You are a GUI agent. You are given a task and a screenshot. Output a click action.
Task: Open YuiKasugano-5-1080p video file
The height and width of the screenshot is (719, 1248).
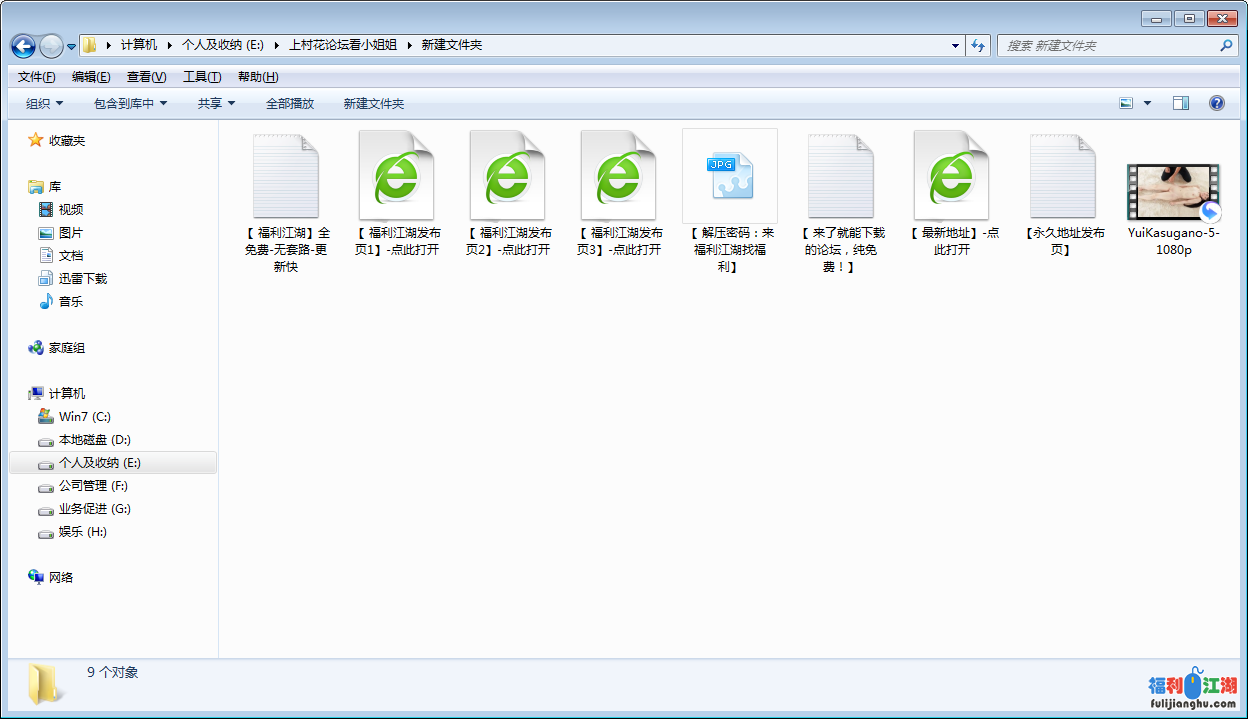pos(1173,192)
